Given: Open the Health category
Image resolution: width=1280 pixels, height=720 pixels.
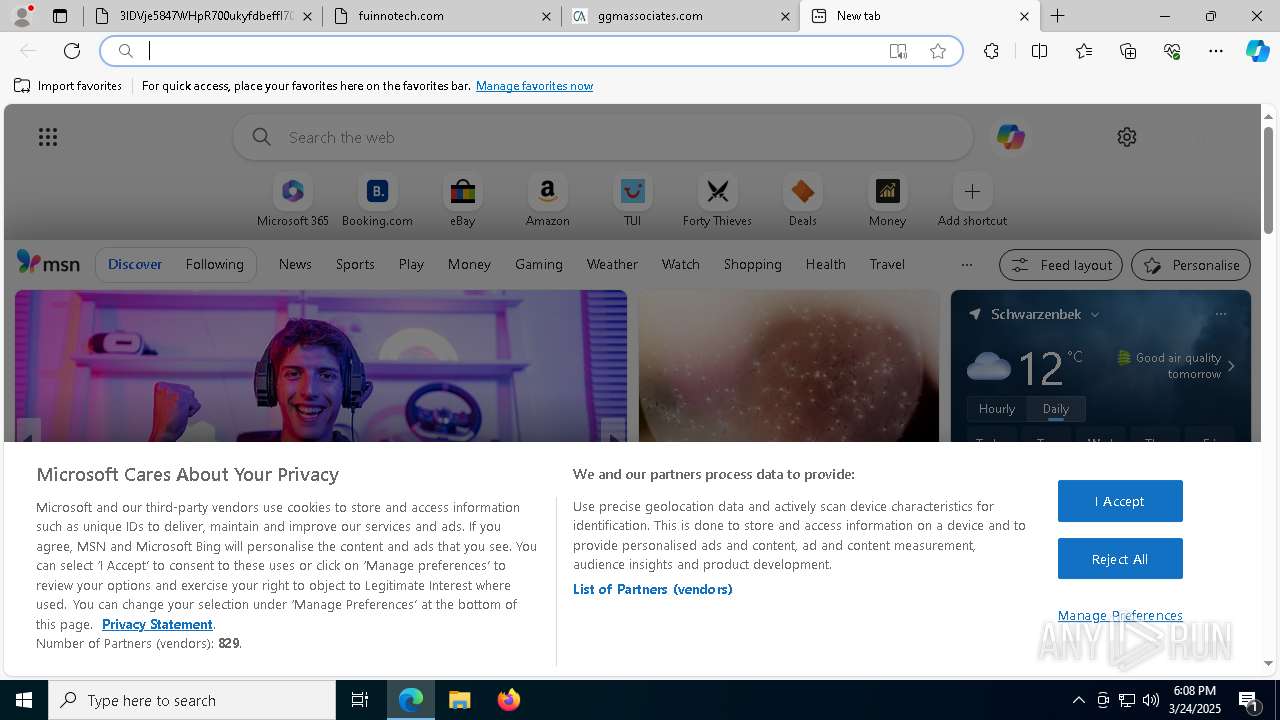Looking at the screenshot, I should pyautogui.click(x=825, y=264).
